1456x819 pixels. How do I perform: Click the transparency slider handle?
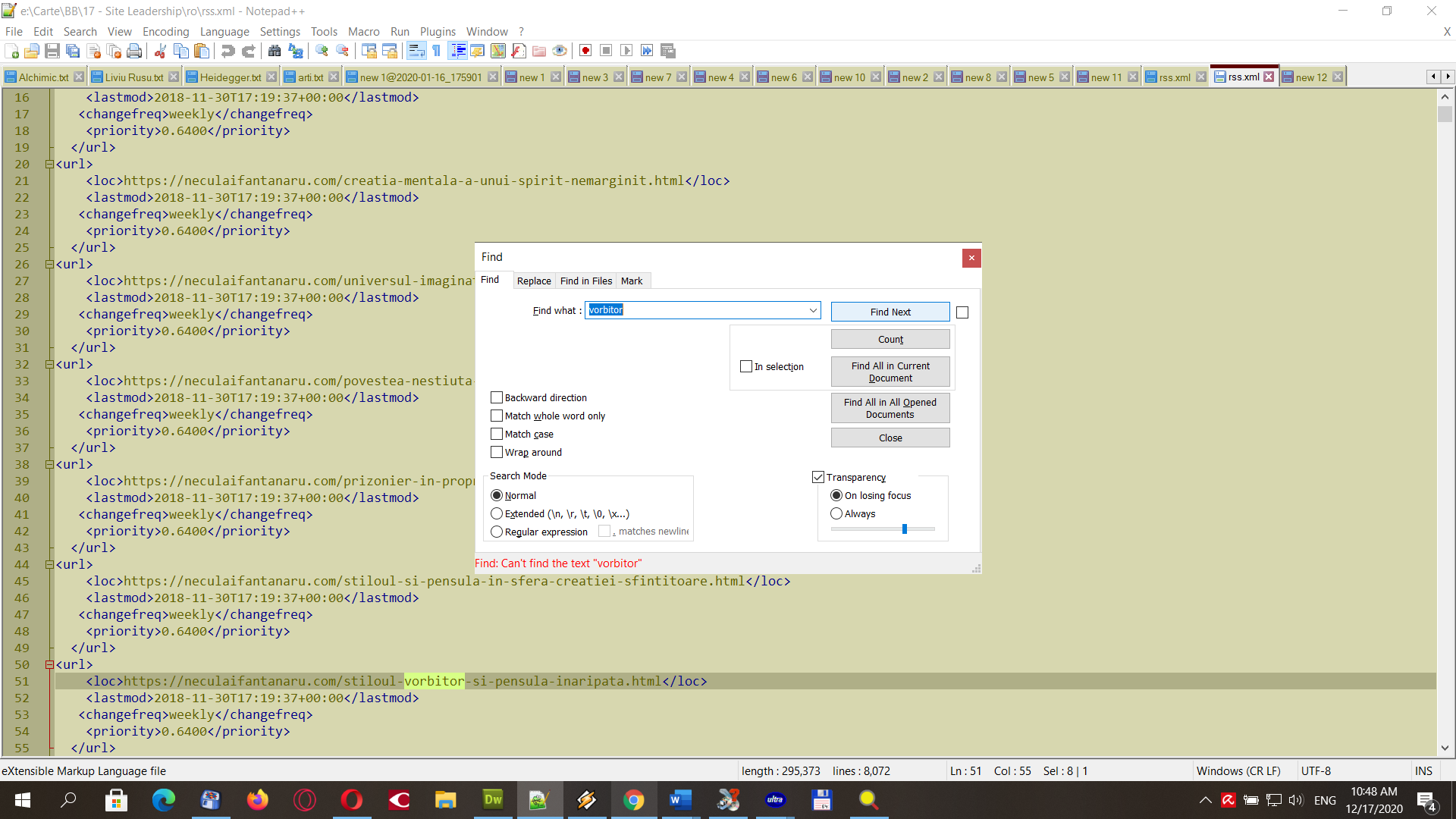click(x=905, y=529)
